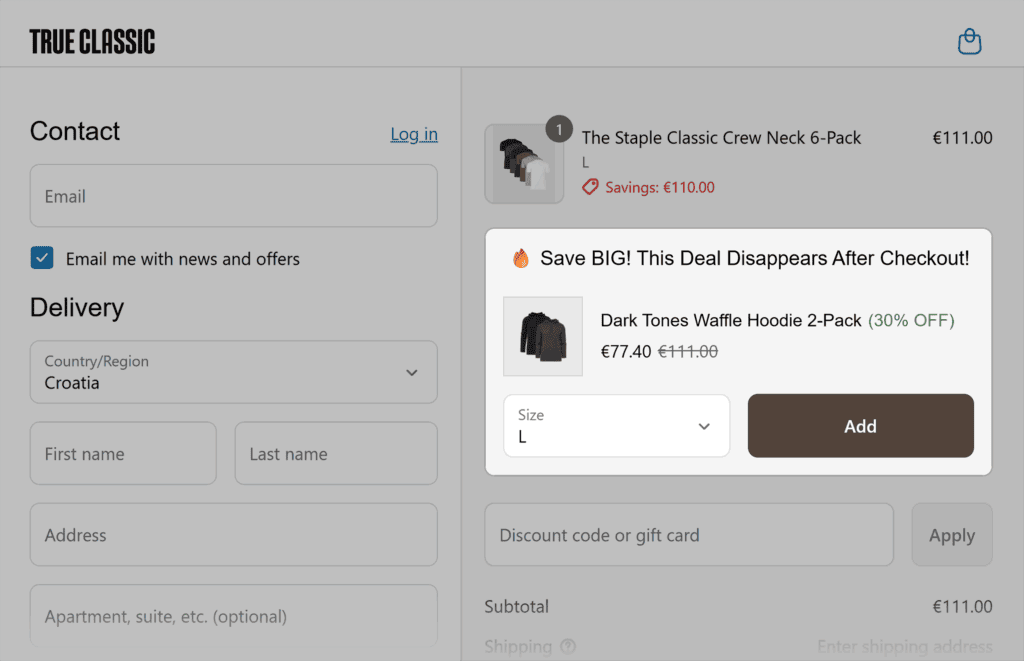Click the quantity badge on the cart item

559,129
